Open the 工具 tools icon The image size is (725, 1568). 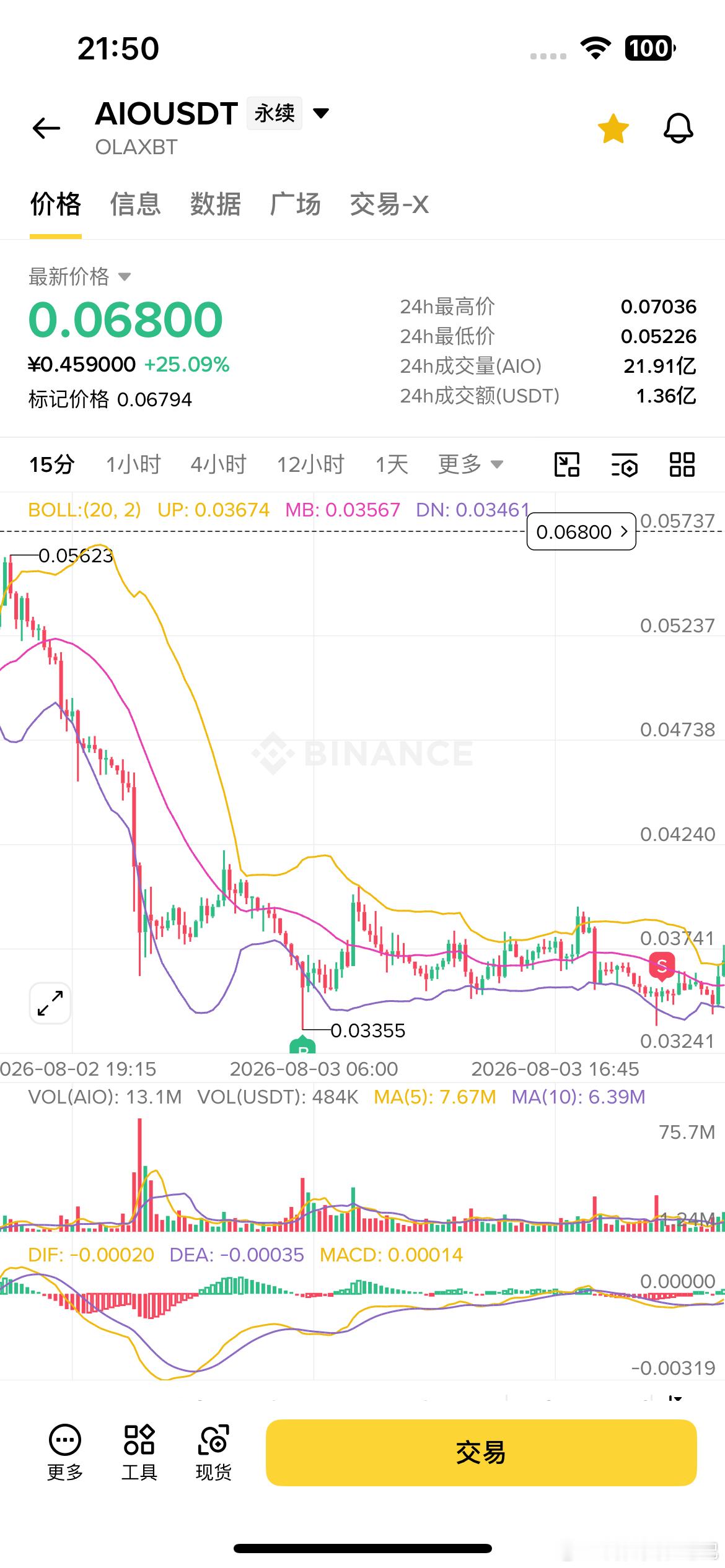pos(139,1452)
